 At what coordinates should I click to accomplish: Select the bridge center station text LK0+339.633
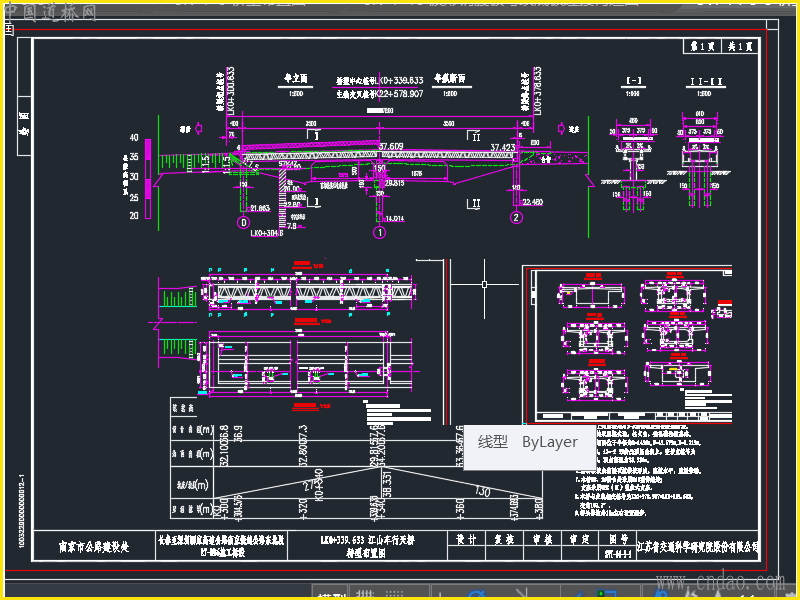(x=401, y=81)
